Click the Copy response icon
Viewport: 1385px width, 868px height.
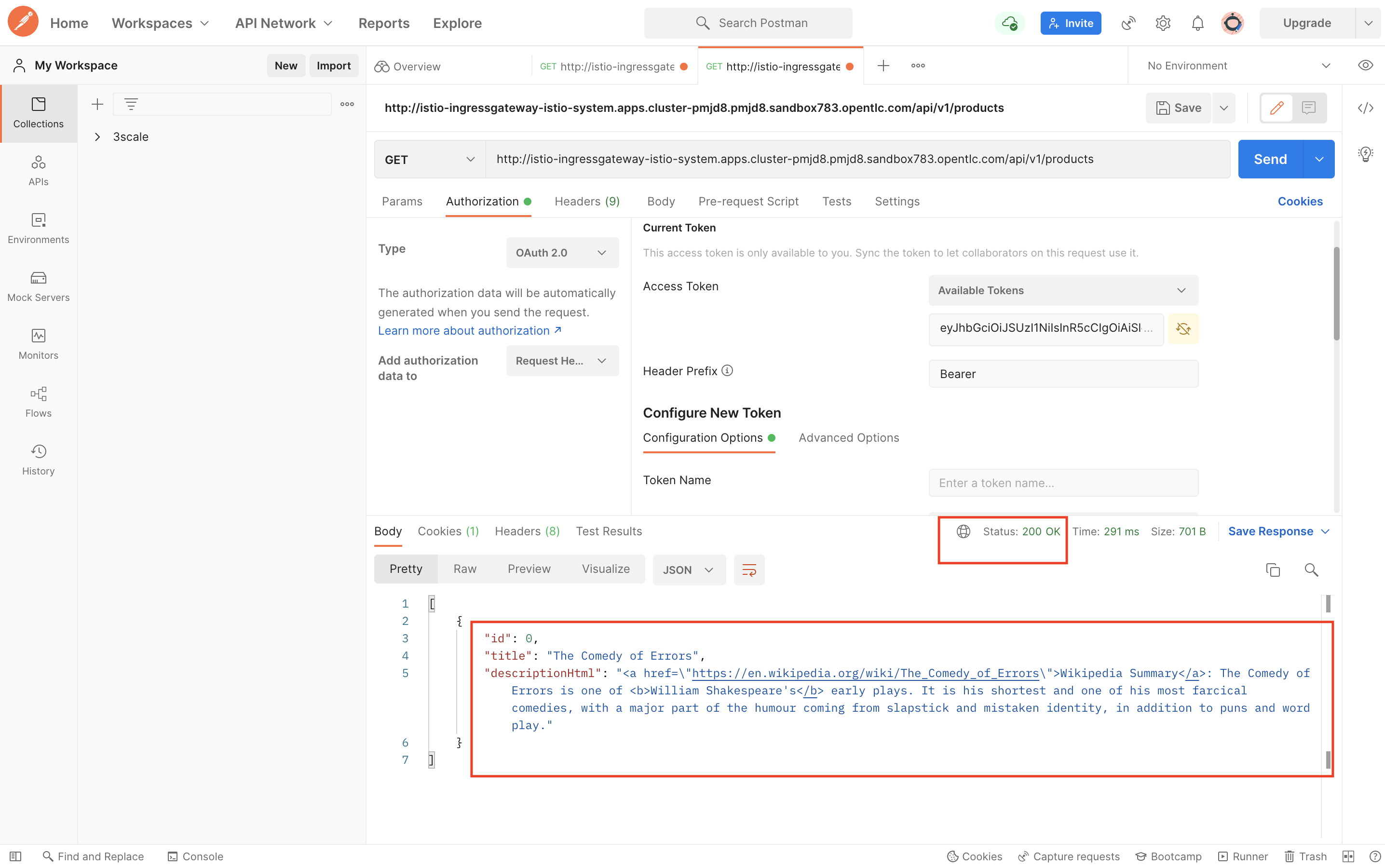[x=1273, y=569]
